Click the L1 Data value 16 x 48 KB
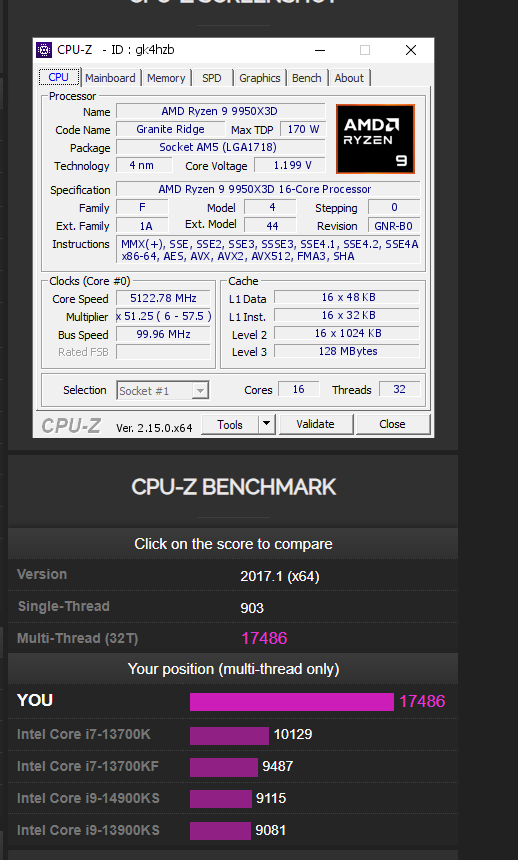518x860 pixels. tap(347, 297)
